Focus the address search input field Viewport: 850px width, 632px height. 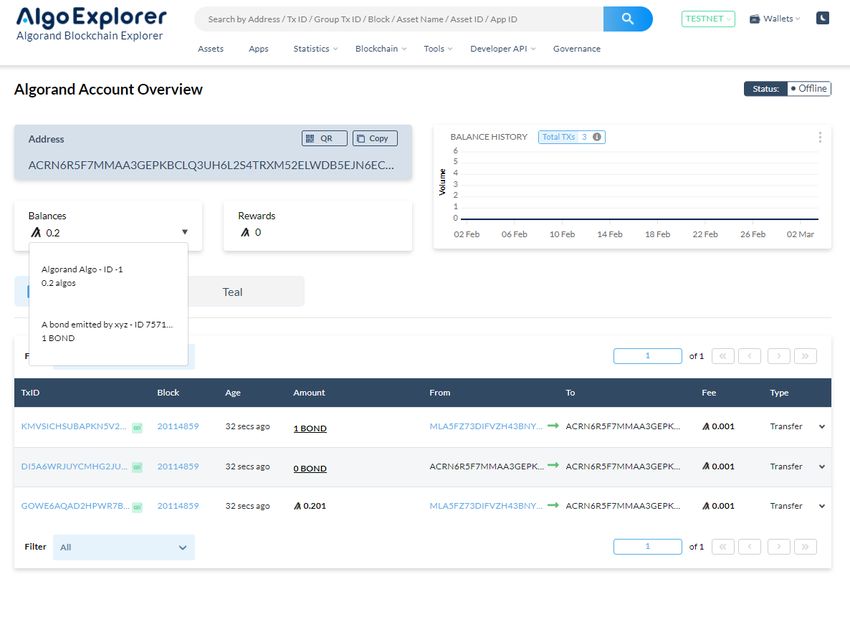(x=398, y=19)
